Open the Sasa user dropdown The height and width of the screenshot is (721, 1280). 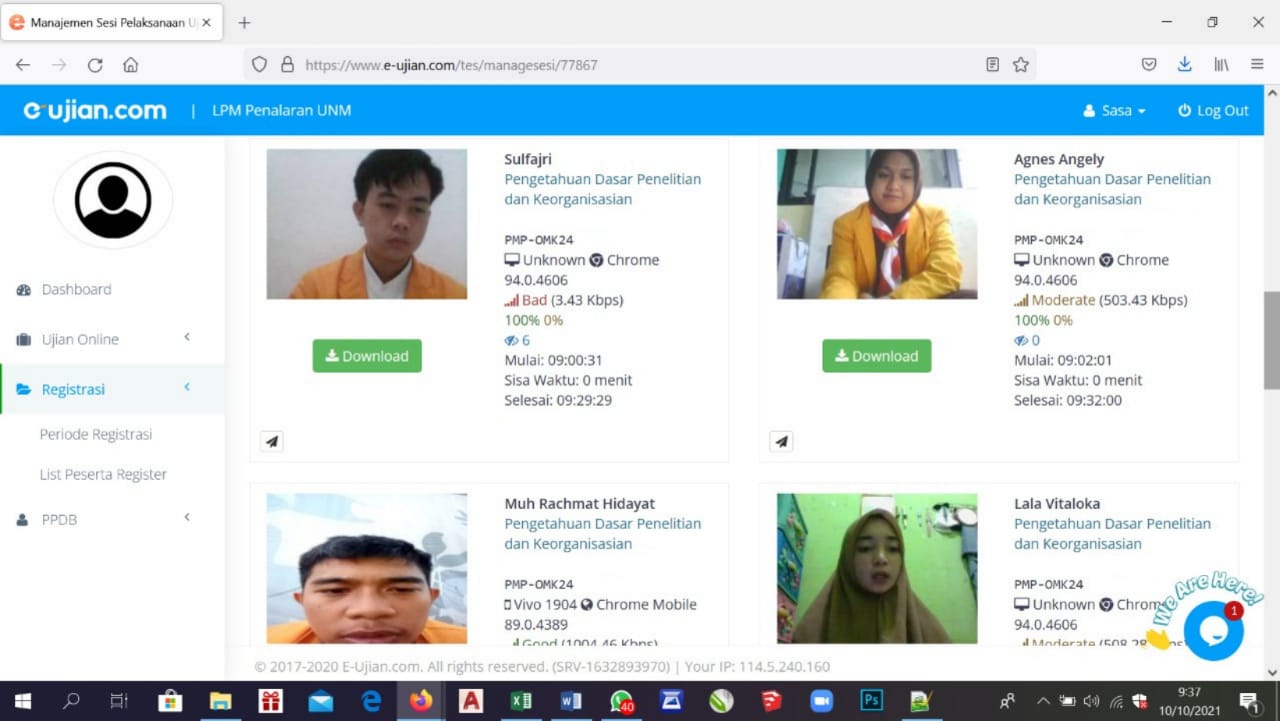pyautogui.click(x=1114, y=111)
